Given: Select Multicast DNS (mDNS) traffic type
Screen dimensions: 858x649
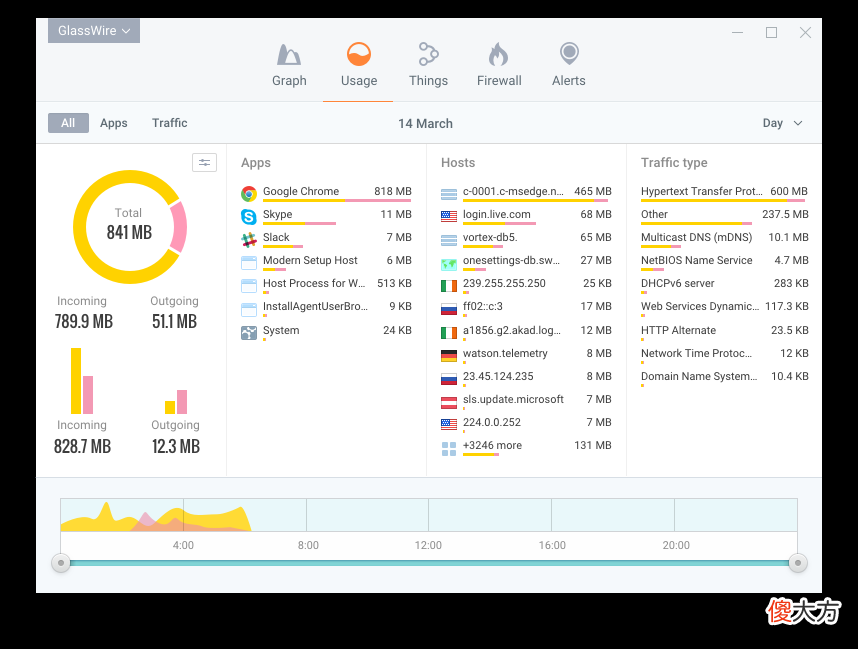Looking at the screenshot, I should pos(724,240).
